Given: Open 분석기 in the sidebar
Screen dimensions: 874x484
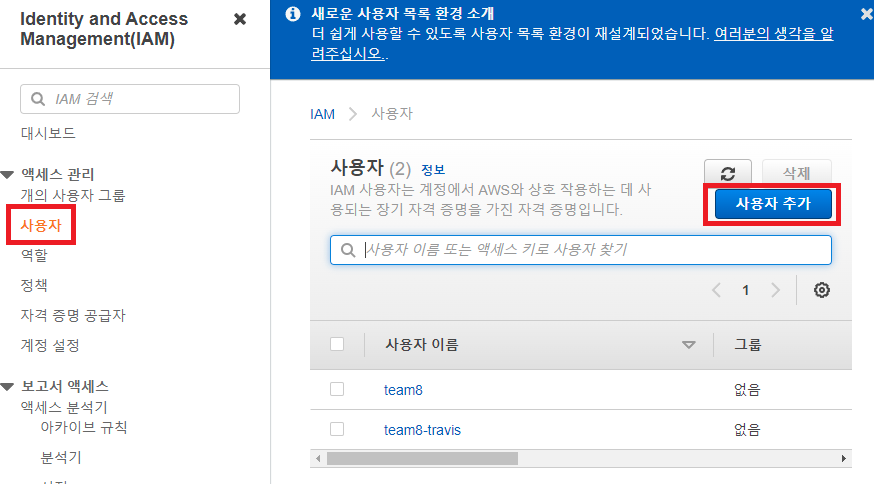Looking at the screenshot, I should point(61,458).
